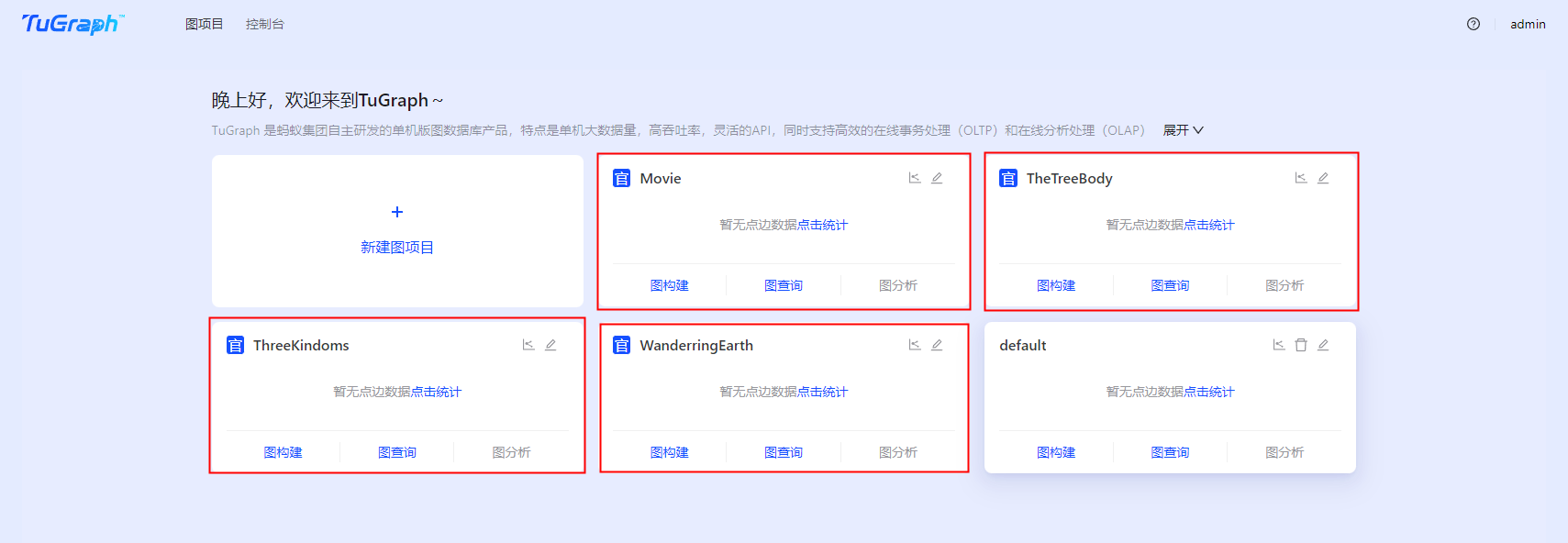Click 点击统计 on the TheTreeBody card

[x=1208, y=225]
